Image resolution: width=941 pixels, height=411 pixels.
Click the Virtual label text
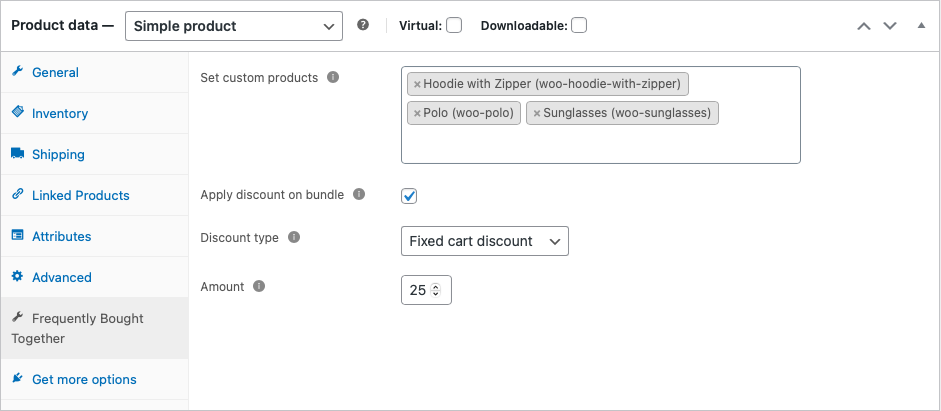pyautogui.click(x=421, y=26)
